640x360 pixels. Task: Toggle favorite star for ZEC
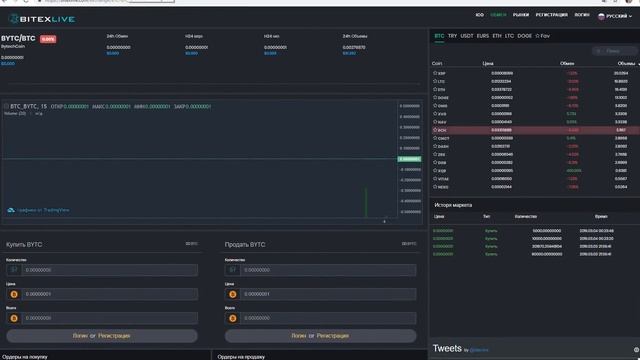click(435, 154)
